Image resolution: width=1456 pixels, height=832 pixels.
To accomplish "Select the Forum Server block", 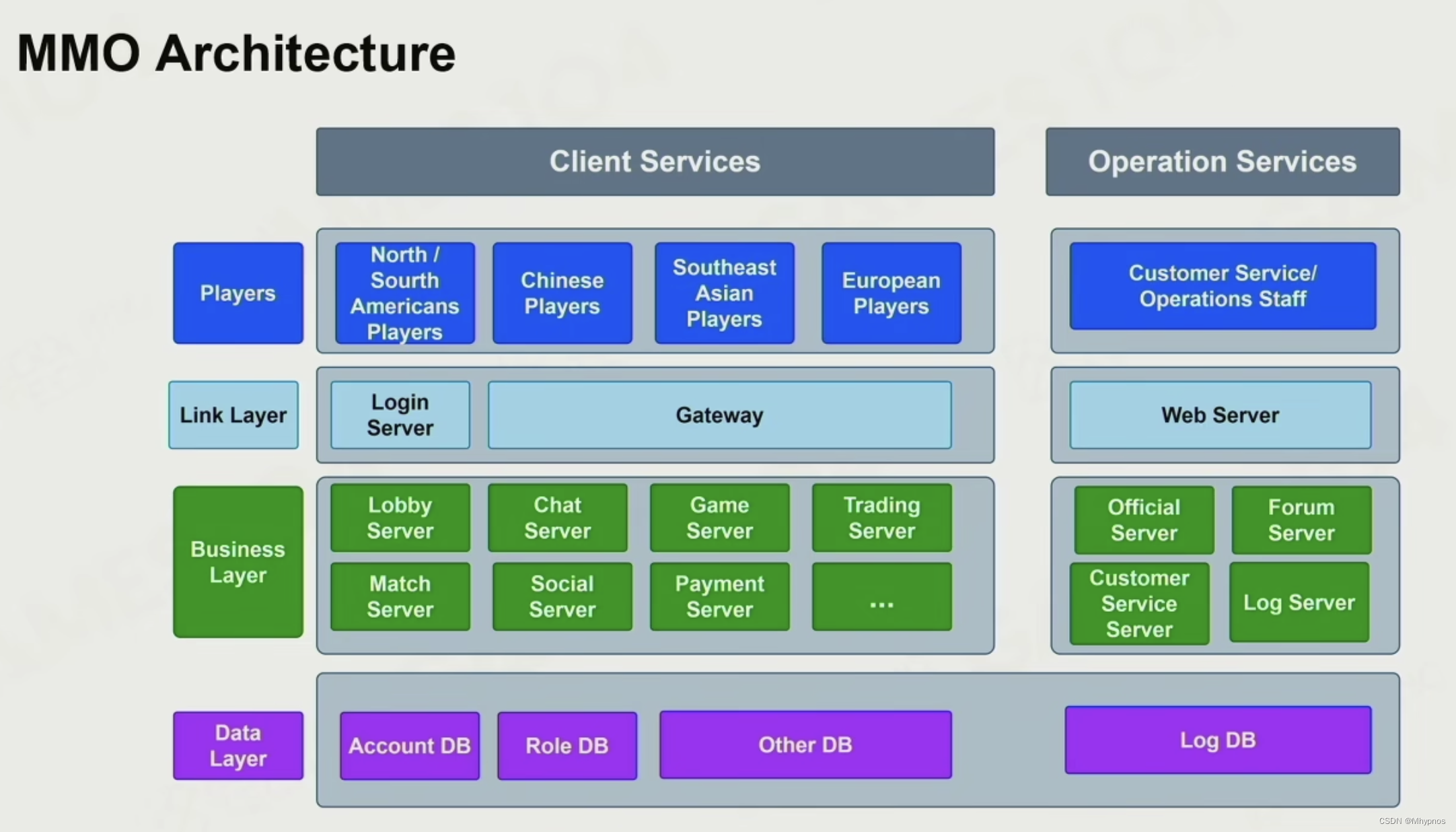I will (x=1301, y=520).
